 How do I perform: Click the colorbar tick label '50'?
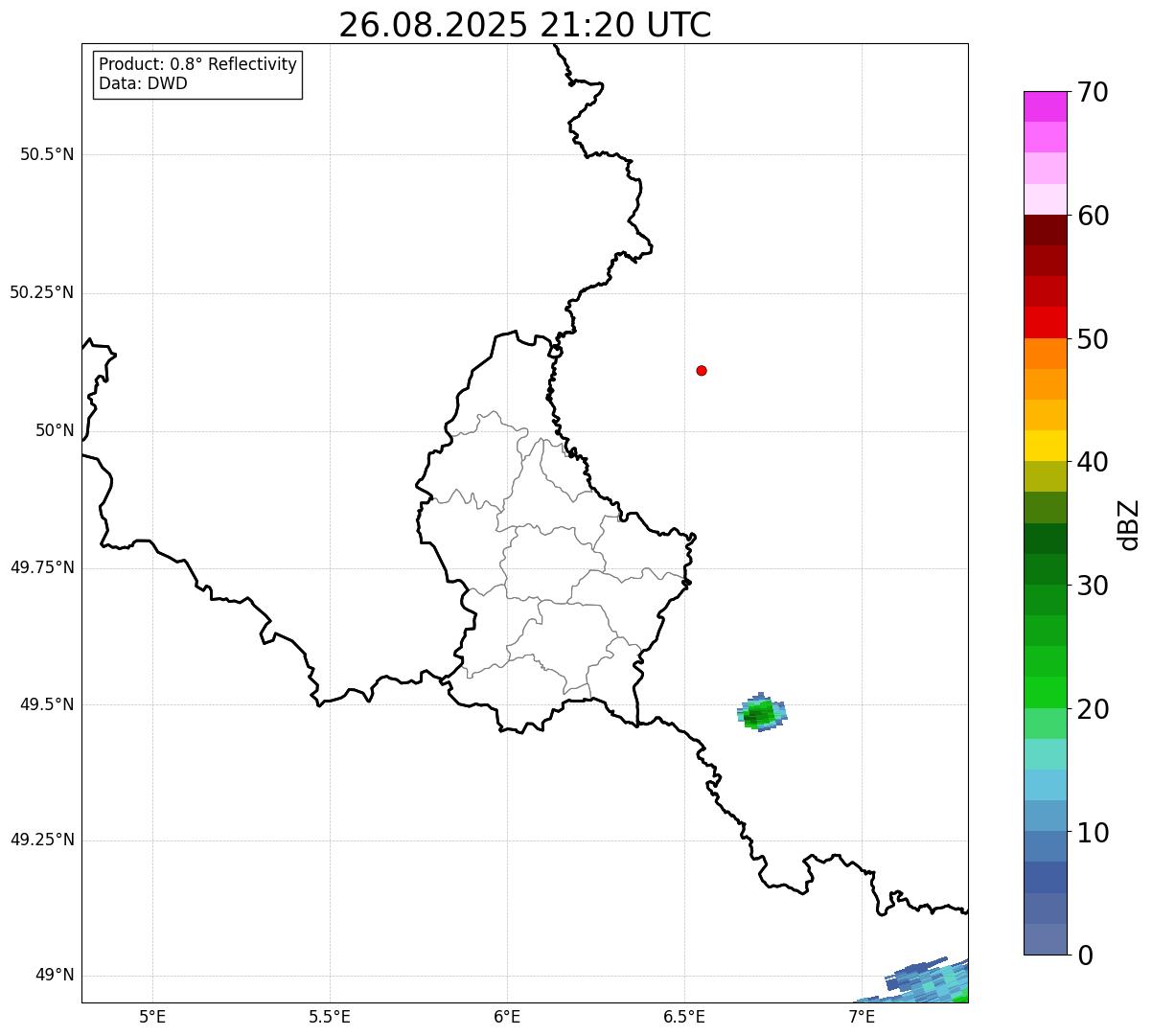1093,339
